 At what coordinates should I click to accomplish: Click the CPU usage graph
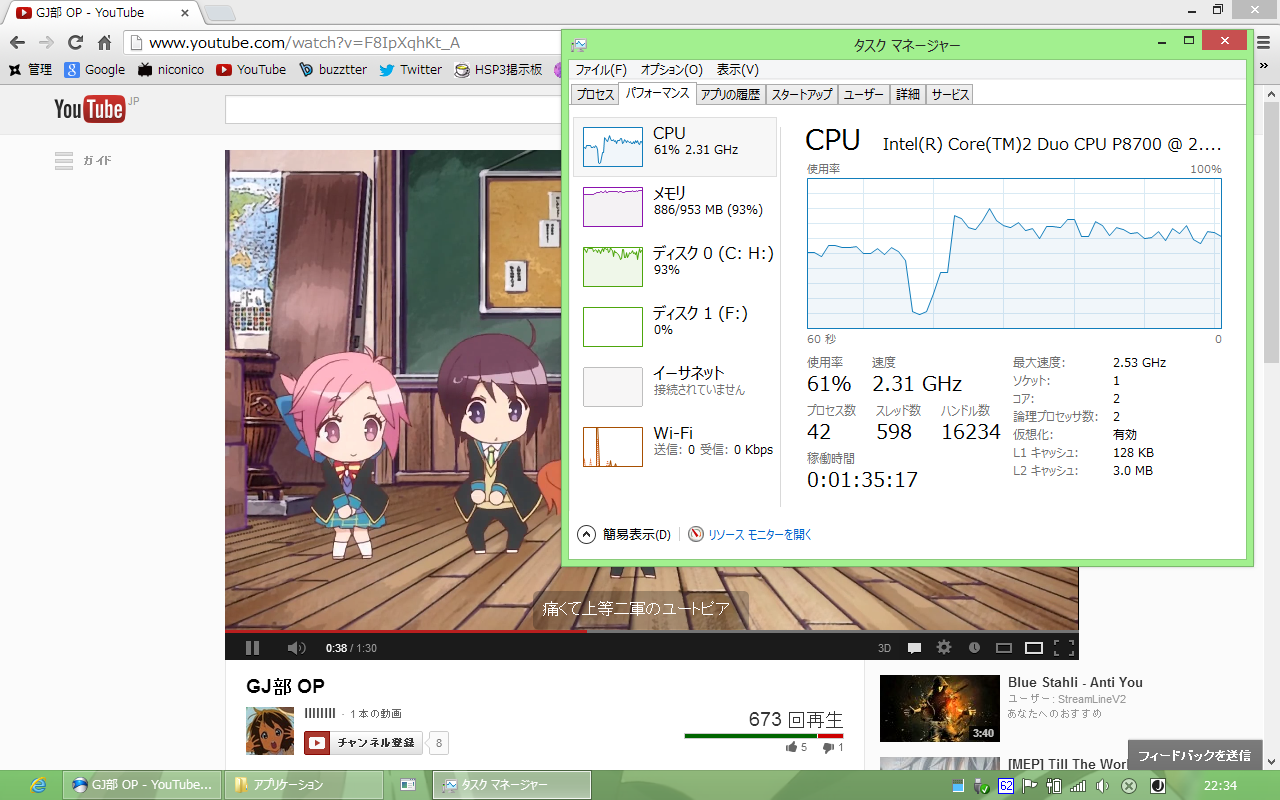pyautogui.click(x=1014, y=254)
